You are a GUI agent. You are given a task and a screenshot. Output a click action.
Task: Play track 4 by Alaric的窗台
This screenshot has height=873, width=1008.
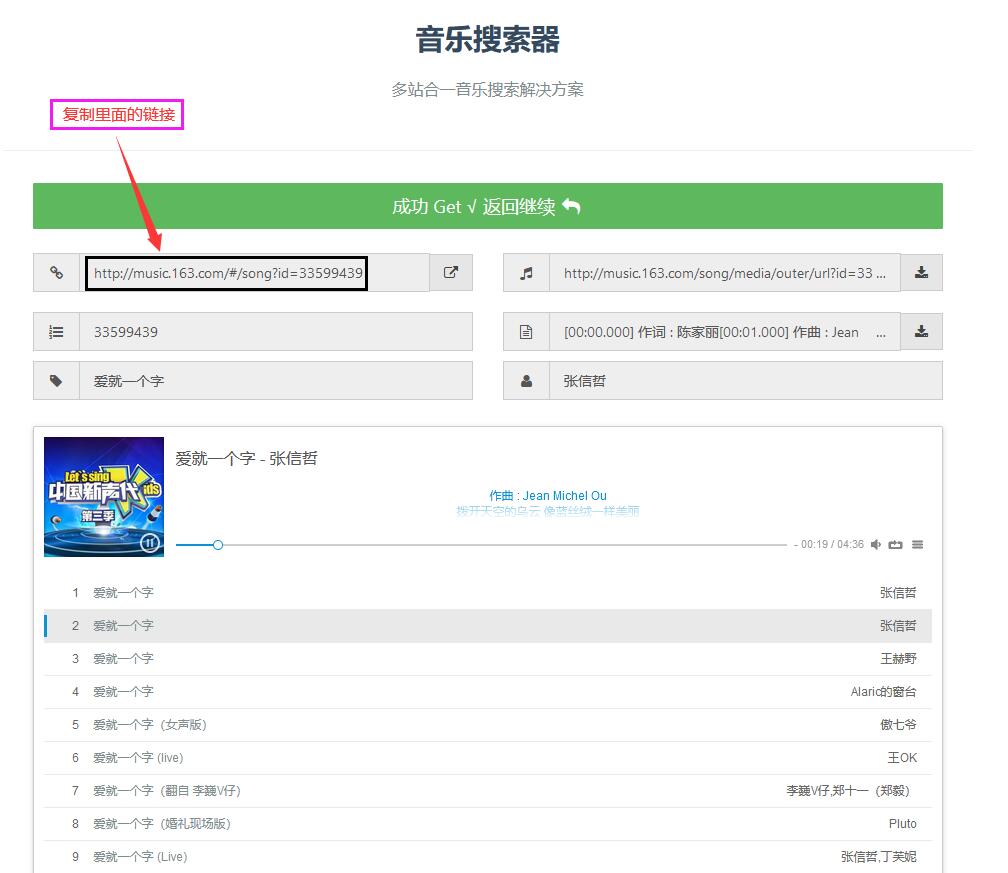tap(487, 692)
